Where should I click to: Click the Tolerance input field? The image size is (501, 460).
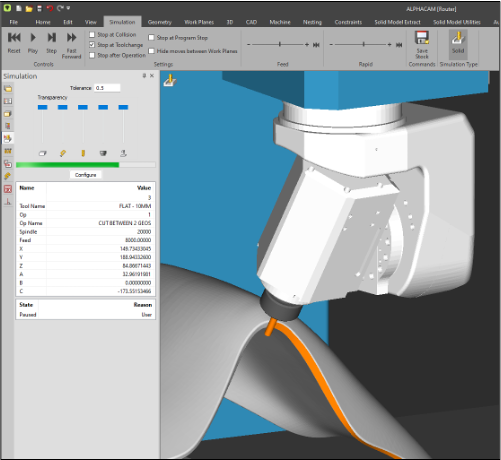[107, 88]
